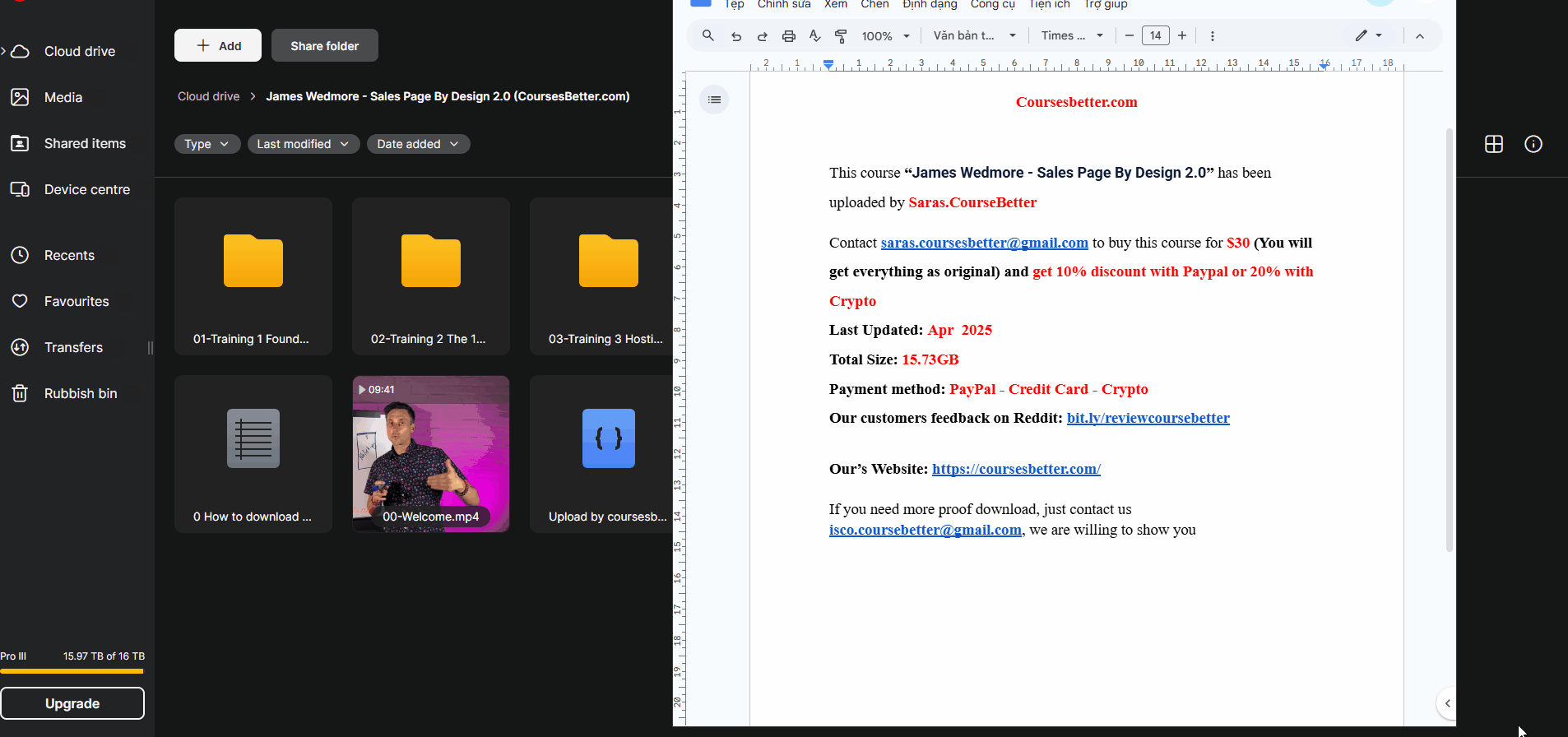Open the zoom level 100% dropdown

(885, 36)
